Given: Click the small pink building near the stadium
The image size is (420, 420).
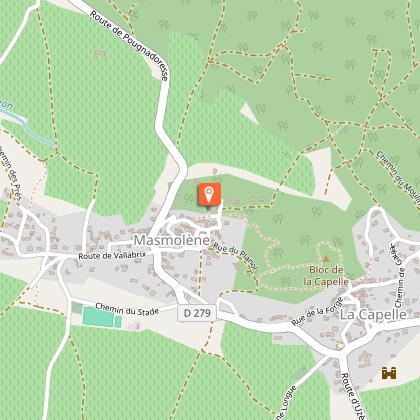Looking at the screenshot, I should pyautogui.click(x=134, y=326).
